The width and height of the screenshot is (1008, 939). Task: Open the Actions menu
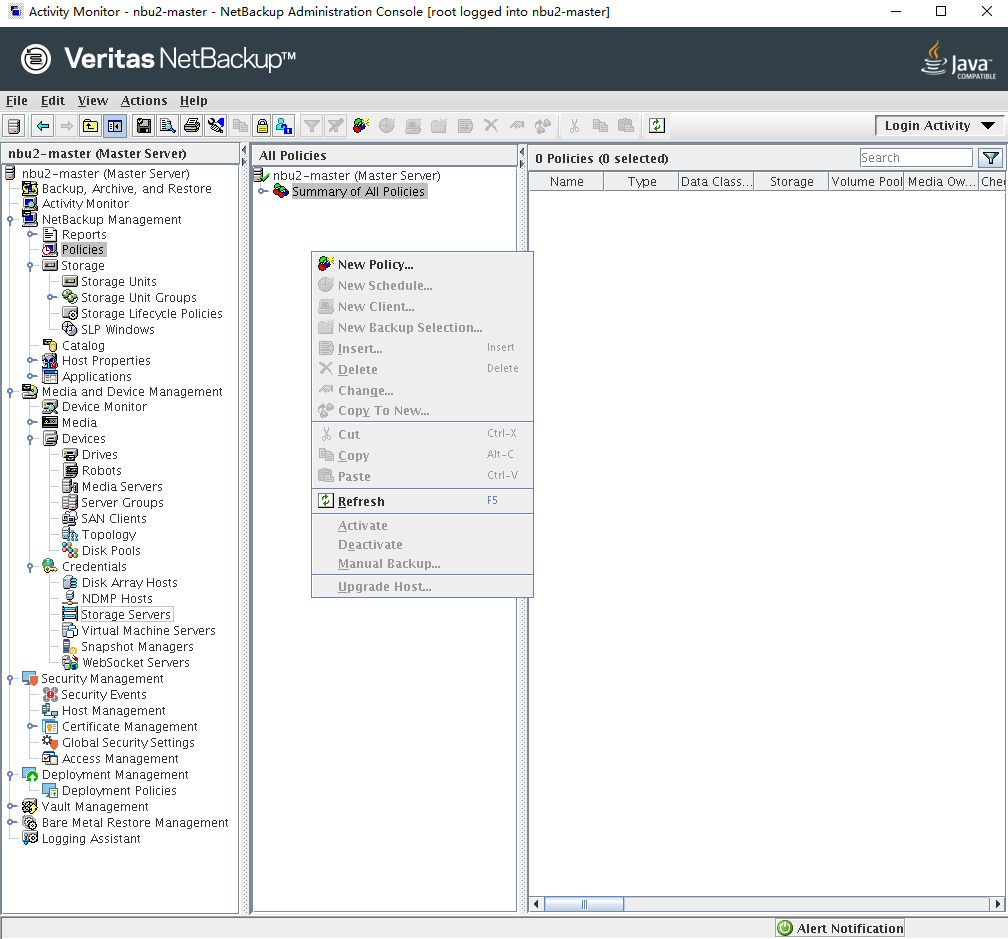(x=144, y=101)
